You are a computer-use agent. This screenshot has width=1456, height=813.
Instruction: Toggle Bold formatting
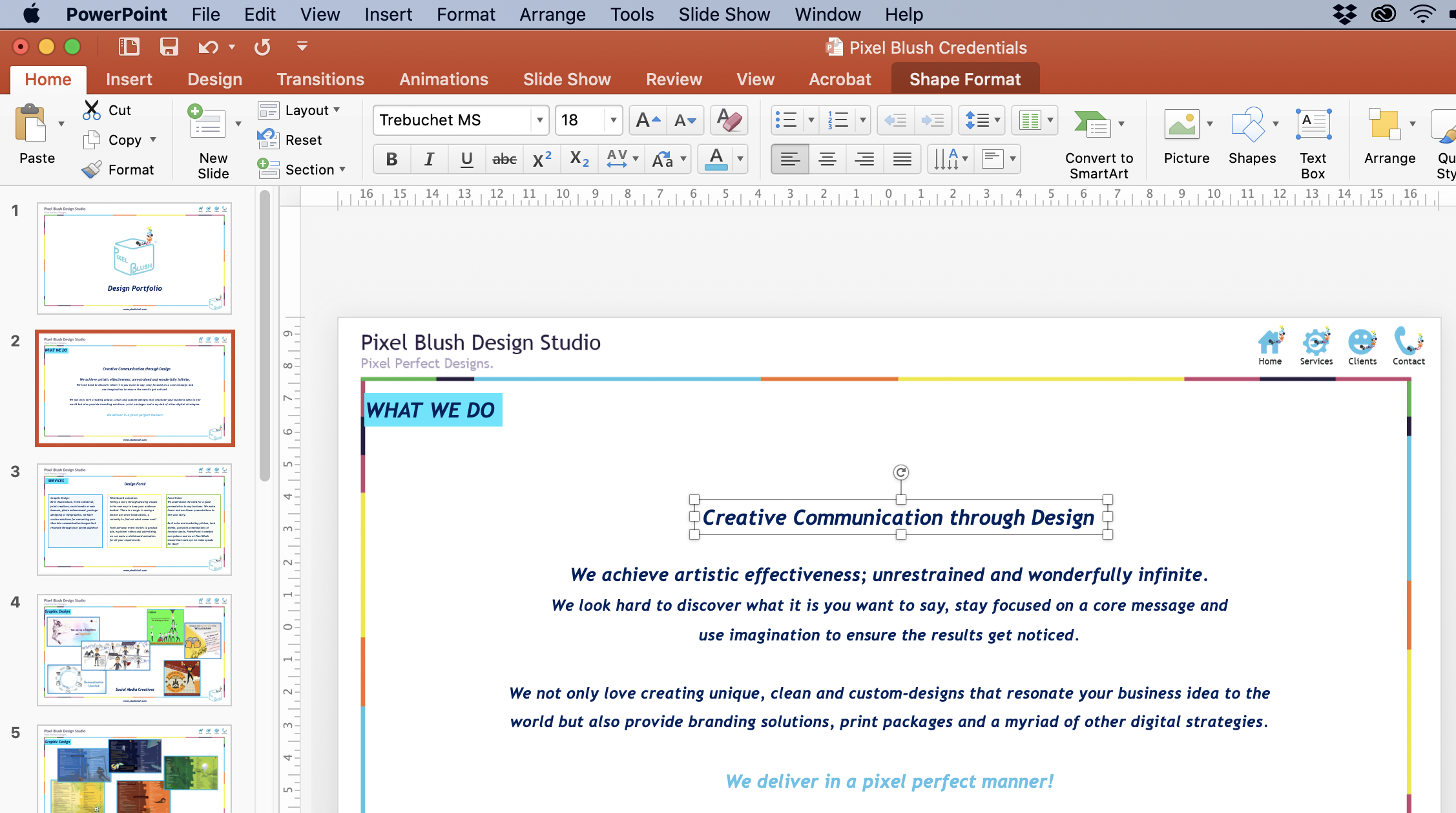pyautogui.click(x=391, y=159)
